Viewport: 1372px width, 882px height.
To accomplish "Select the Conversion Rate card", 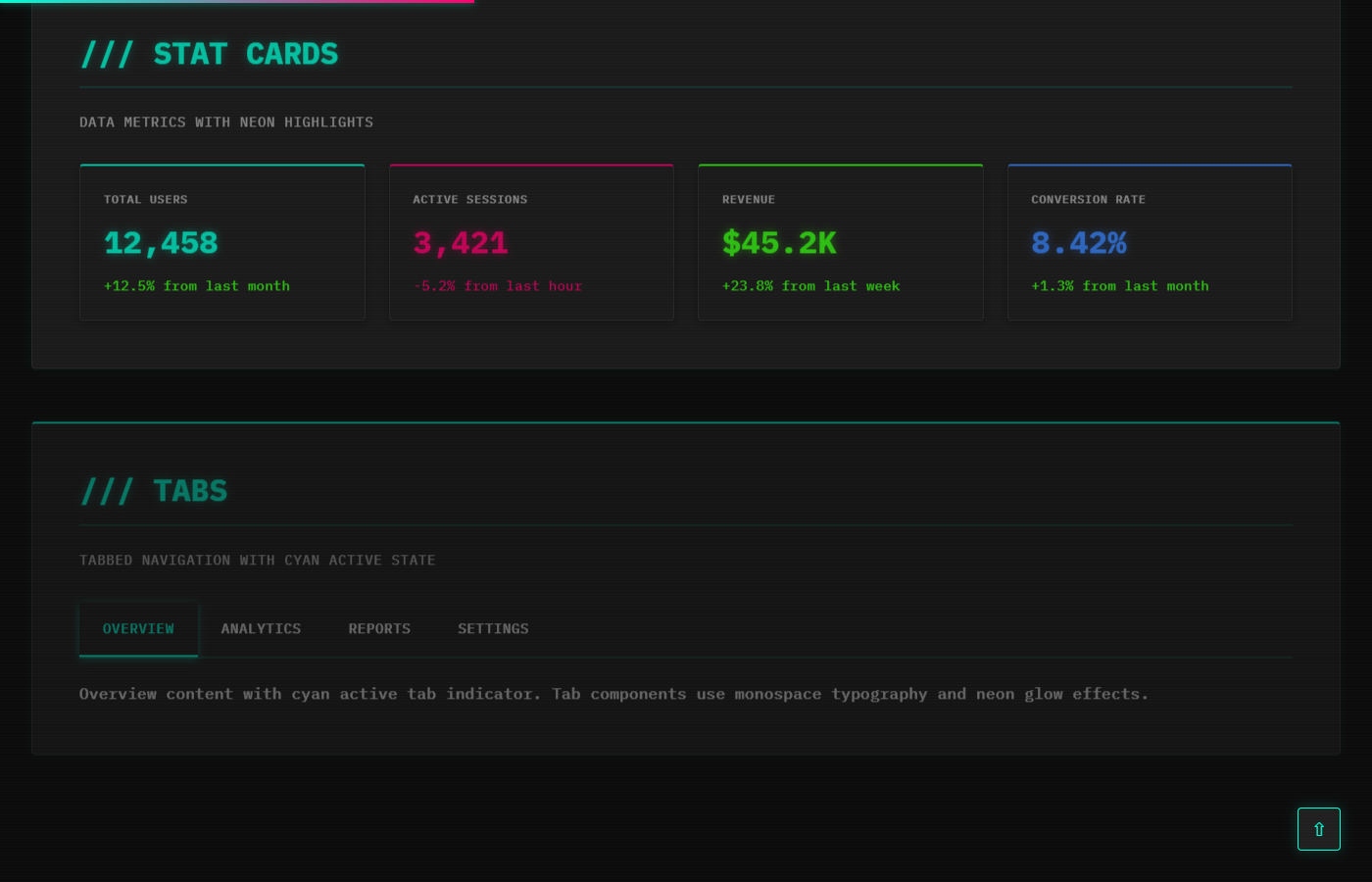I will pos(1150,241).
